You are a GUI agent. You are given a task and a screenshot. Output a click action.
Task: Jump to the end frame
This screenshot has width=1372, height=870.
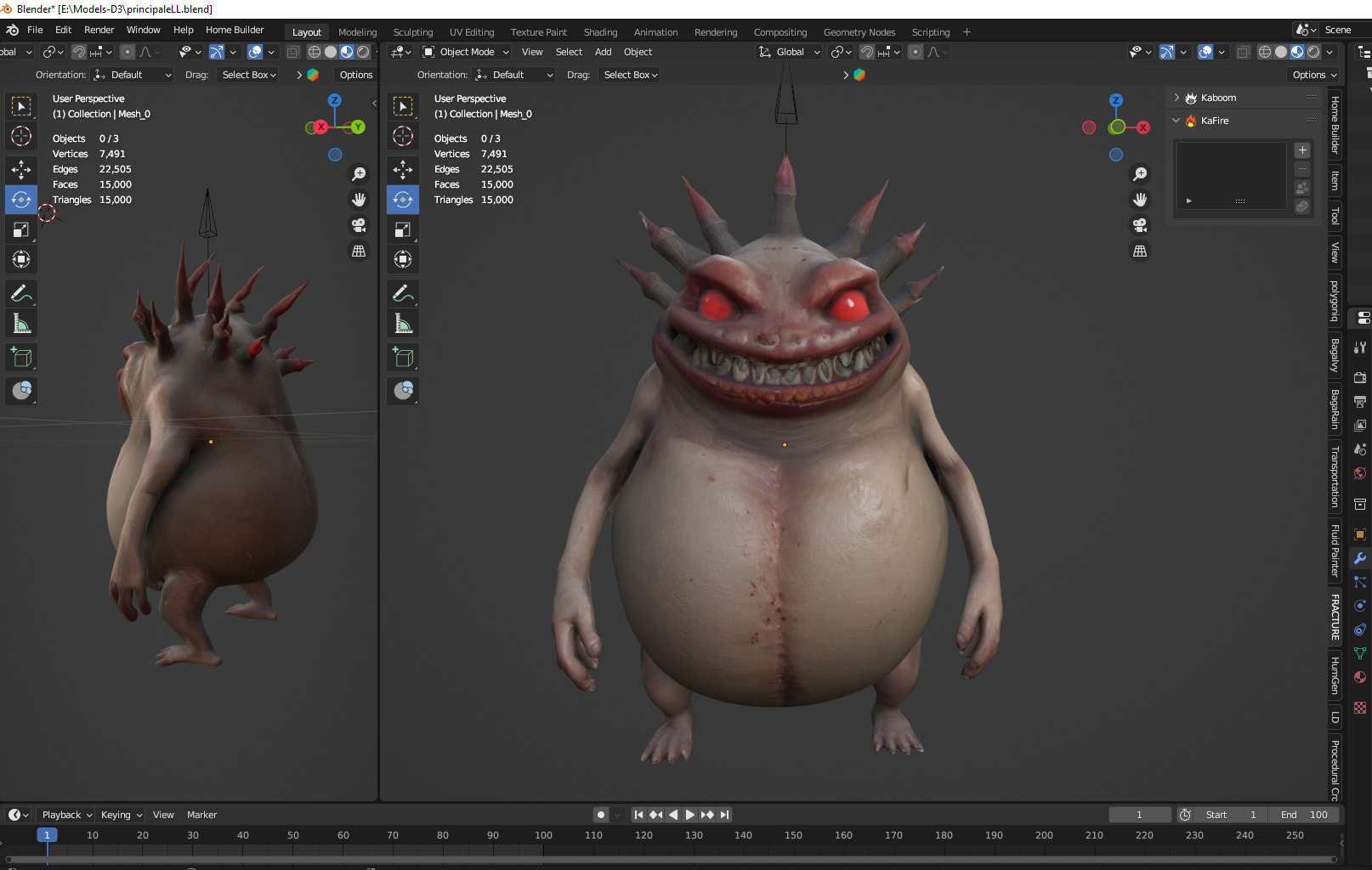point(724,815)
